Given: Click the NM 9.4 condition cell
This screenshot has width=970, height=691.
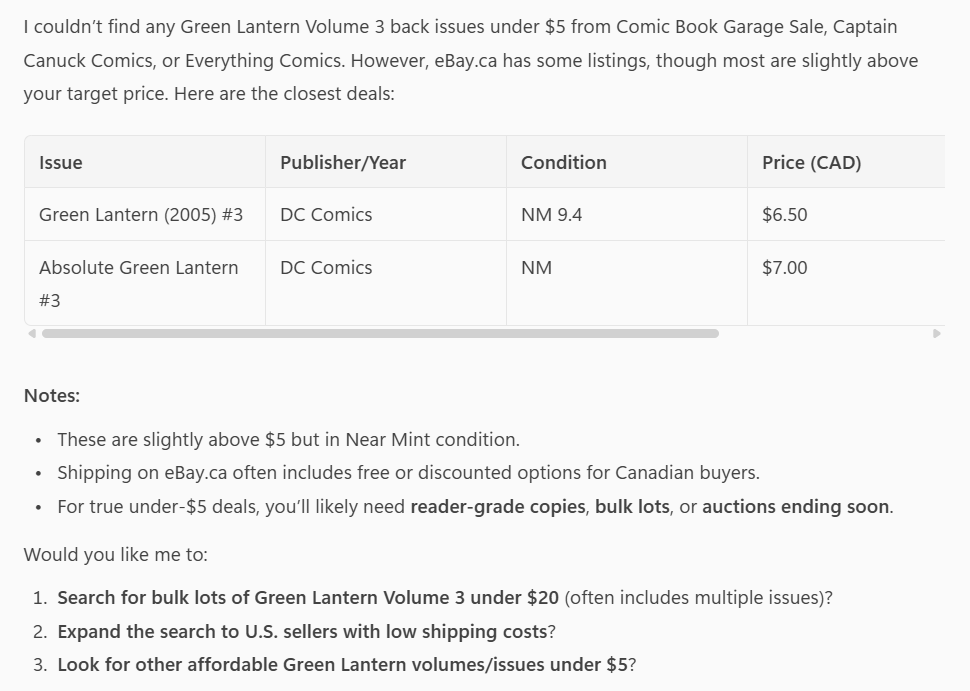Looking at the screenshot, I should tap(551, 215).
